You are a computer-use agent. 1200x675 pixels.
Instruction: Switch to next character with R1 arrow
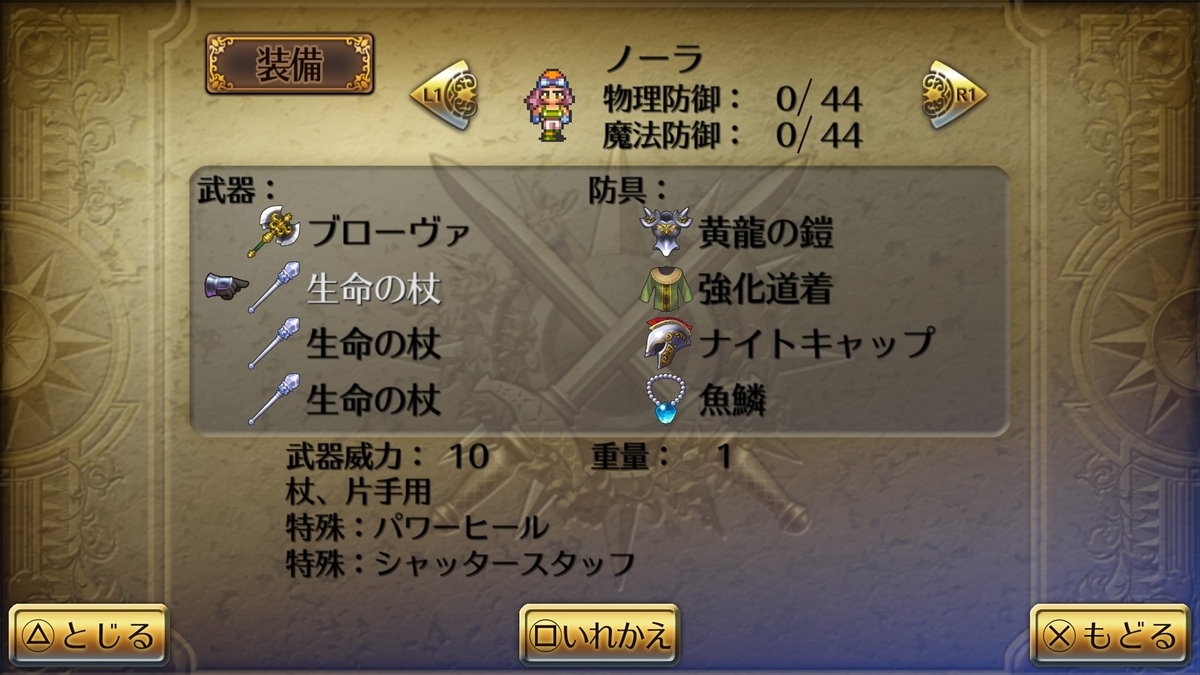tap(955, 95)
